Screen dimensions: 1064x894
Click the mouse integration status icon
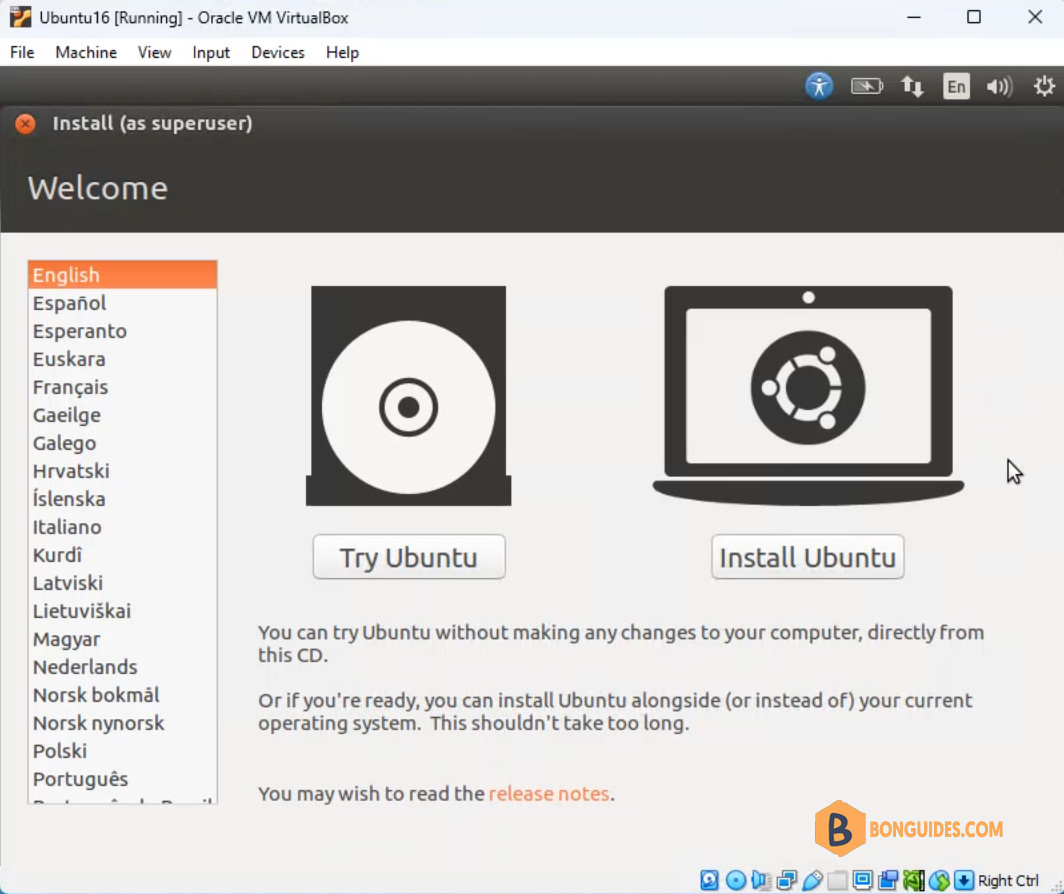pos(939,880)
